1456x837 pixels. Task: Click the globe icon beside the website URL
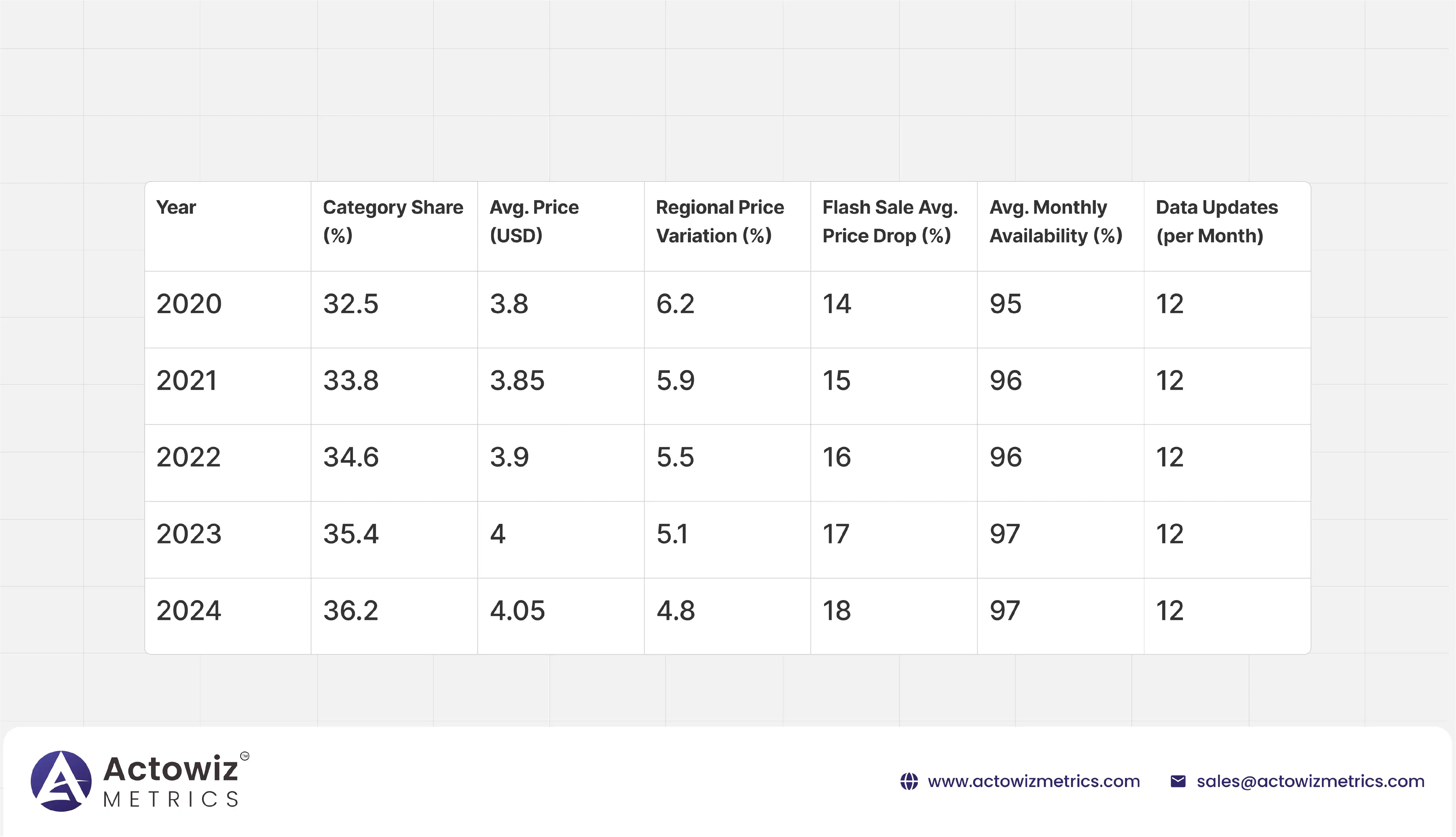click(x=909, y=781)
